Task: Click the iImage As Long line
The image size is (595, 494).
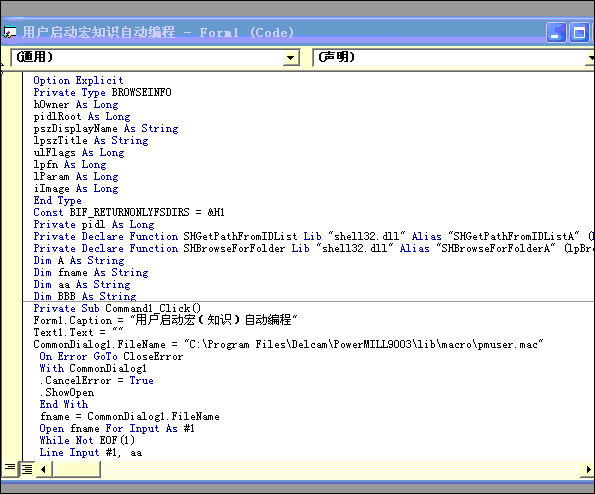Action: tap(76, 189)
